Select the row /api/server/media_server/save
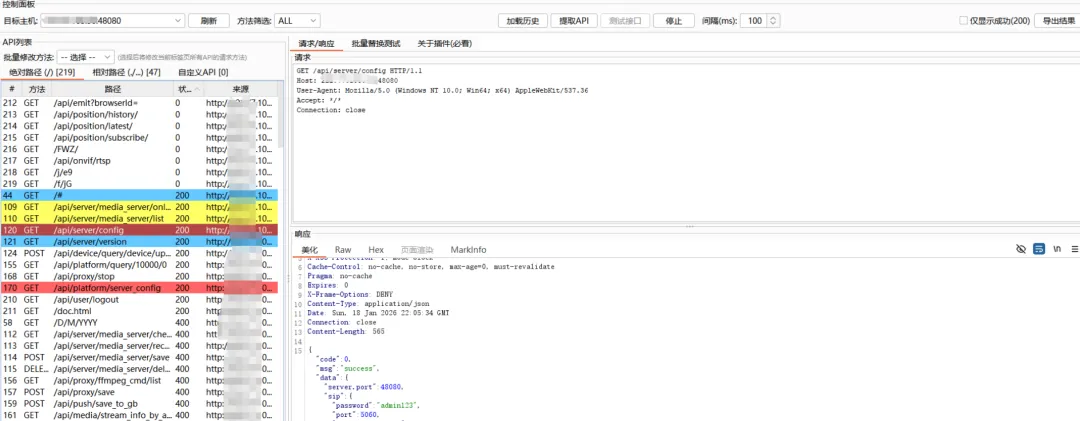This screenshot has height=421, width=1080. (x=138, y=357)
